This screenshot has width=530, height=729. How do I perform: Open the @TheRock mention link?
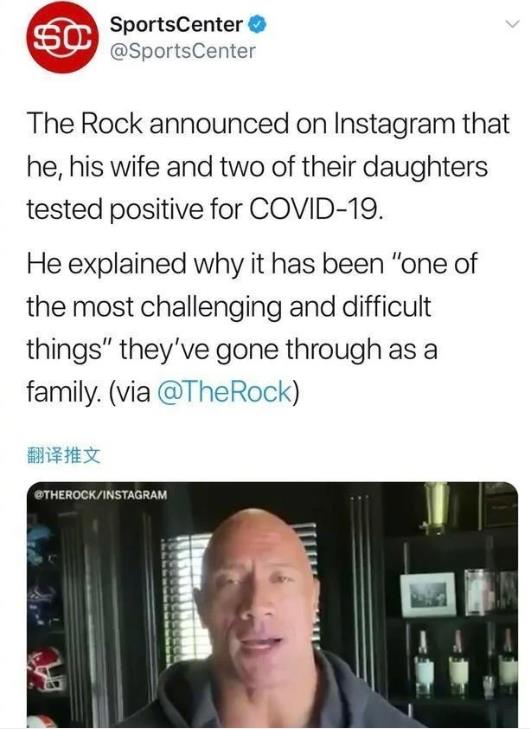click(225, 391)
